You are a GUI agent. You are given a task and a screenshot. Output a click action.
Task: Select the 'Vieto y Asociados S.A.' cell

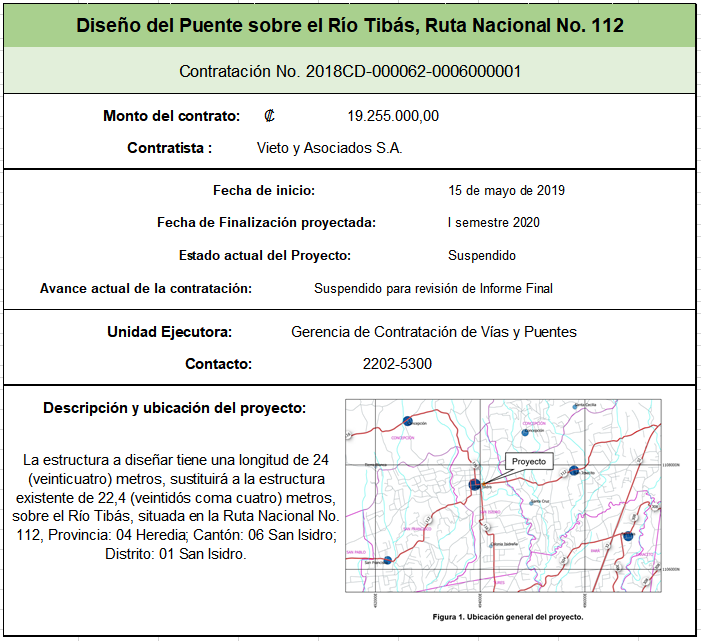tap(329, 148)
